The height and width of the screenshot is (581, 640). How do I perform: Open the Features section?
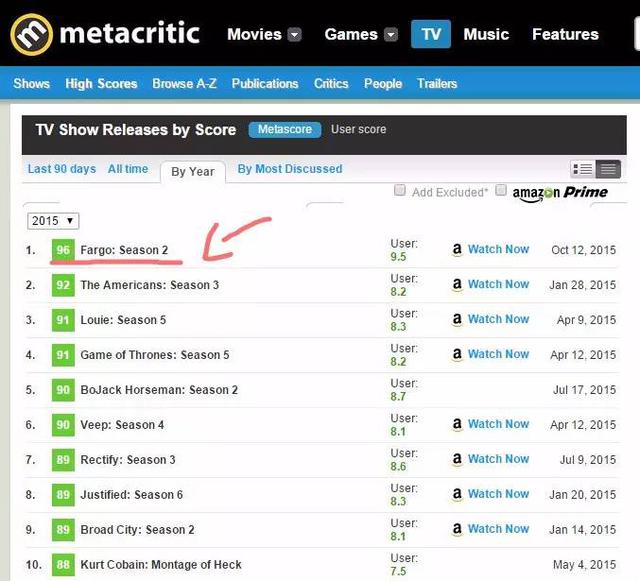565,34
